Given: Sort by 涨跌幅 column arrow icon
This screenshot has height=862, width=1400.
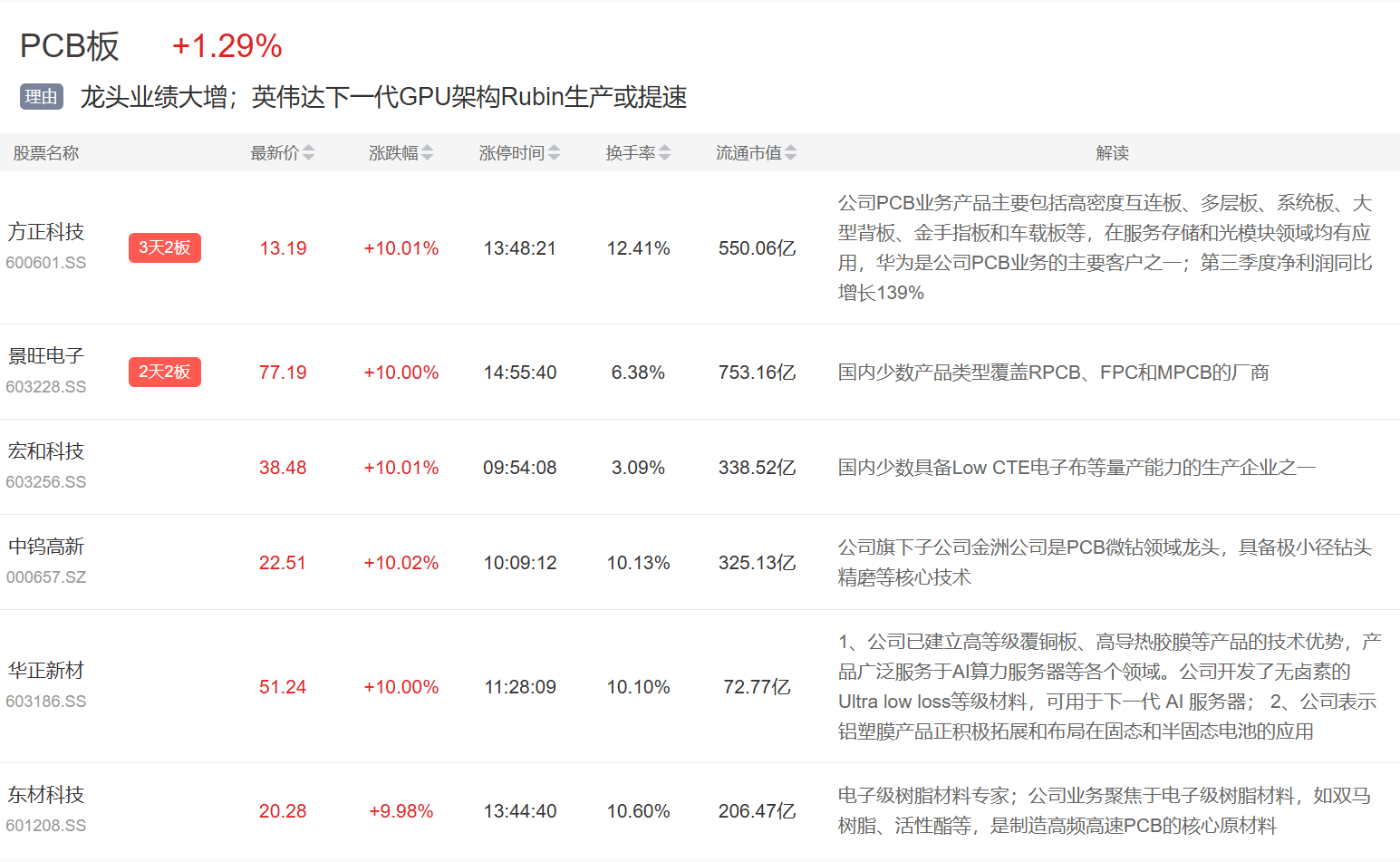Looking at the screenshot, I should pyautogui.click(x=427, y=153).
